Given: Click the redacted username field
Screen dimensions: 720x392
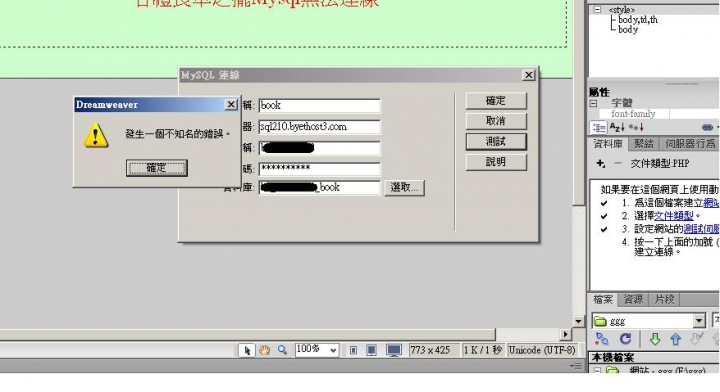Looking at the screenshot, I should click(320, 148).
